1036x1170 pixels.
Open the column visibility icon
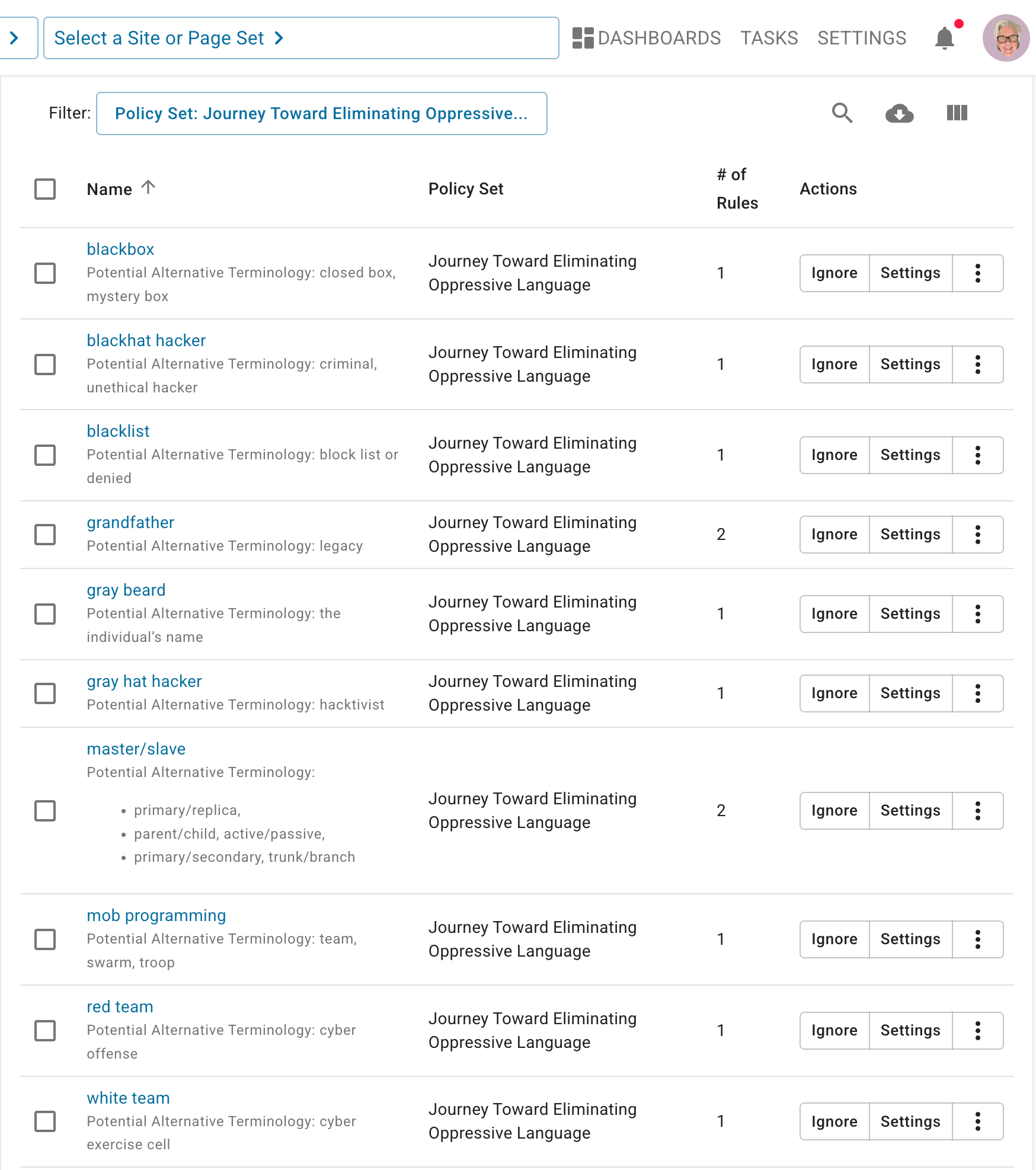[957, 113]
